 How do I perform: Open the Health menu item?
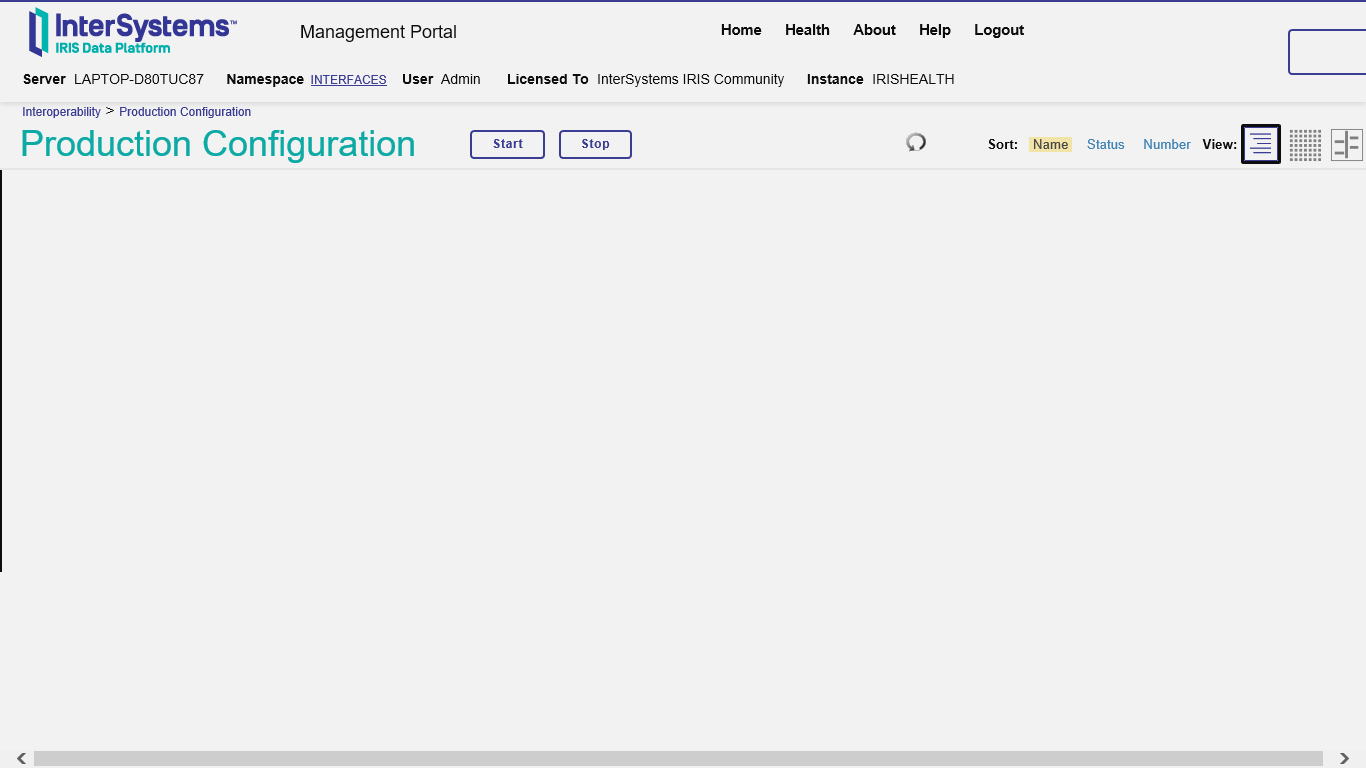click(807, 30)
